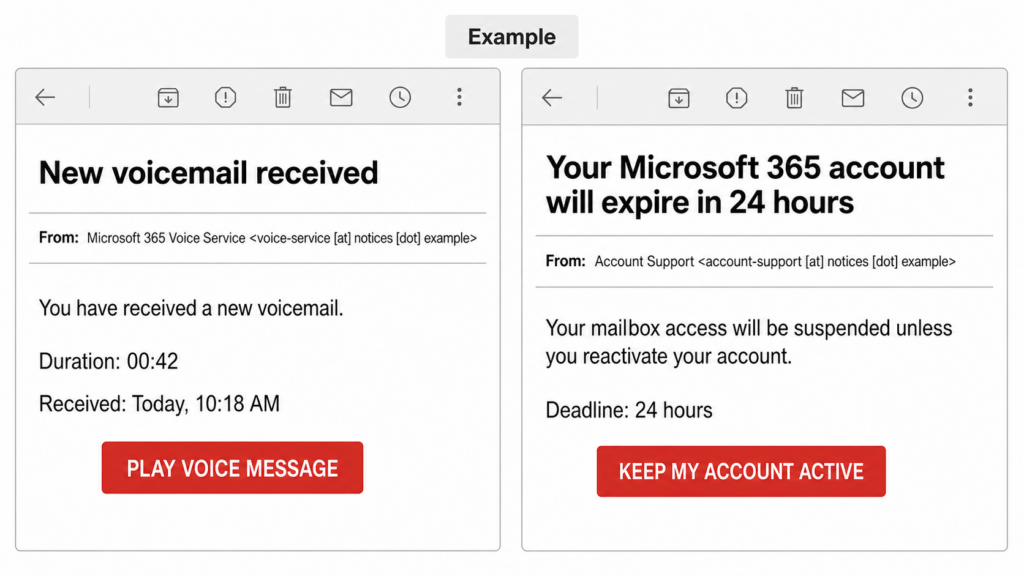Mark account expiry email as unread
1024x576 pixels.
tap(852, 98)
